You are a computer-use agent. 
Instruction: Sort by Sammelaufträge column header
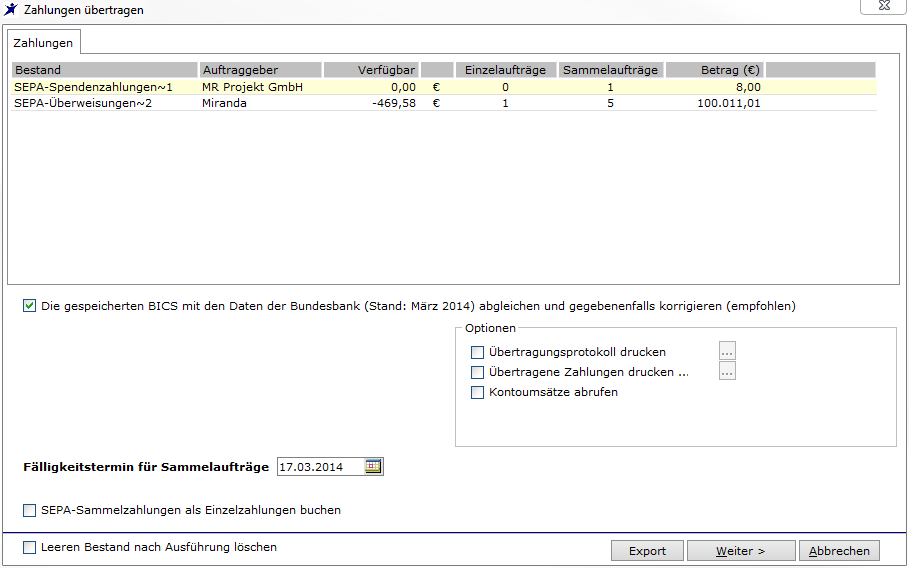pos(611,70)
